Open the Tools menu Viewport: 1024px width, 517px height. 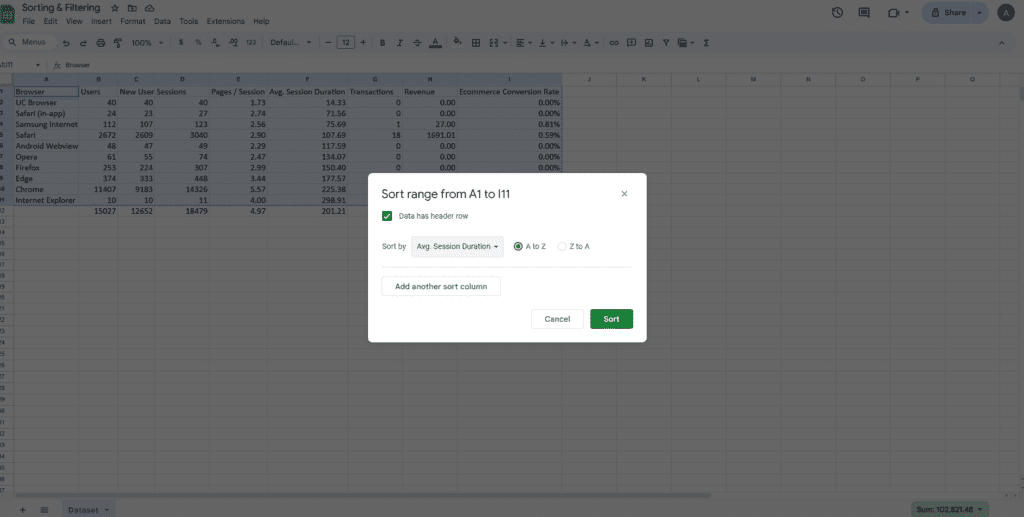[189, 22]
